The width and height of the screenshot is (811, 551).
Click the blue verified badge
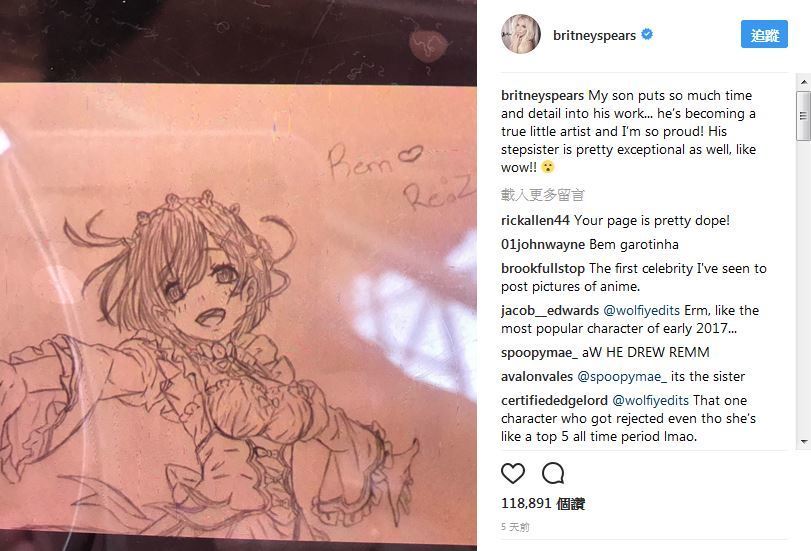(x=647, y=34)
